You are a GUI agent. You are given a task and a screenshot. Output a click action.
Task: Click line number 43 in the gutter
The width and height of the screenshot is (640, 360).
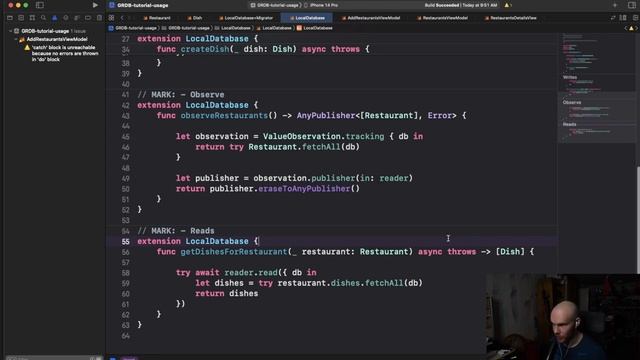coord(125,116)
